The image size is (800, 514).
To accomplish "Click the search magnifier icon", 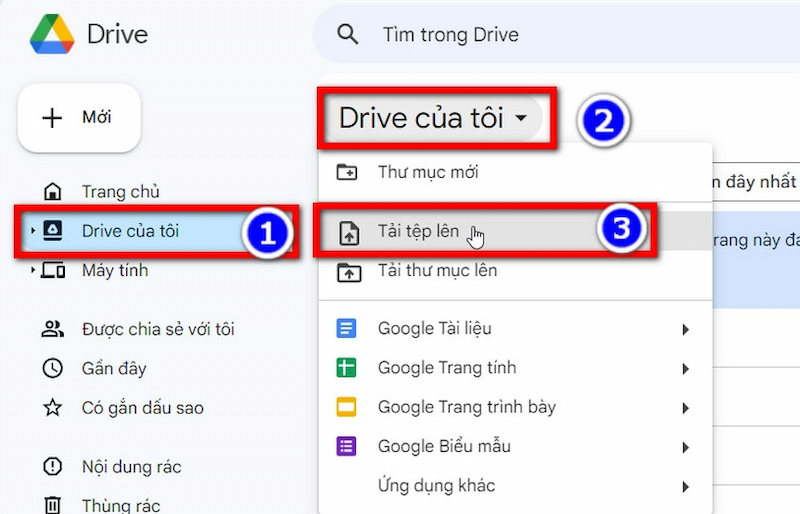I will (x=347, y=35).
